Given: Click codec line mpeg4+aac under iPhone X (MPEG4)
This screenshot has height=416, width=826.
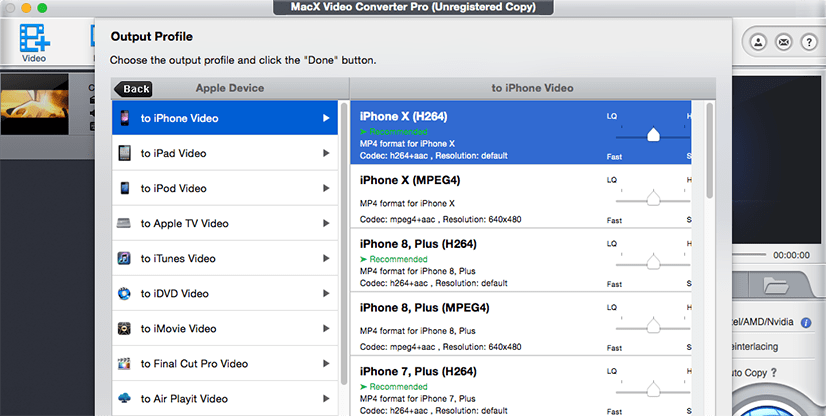Looking at the screenshot, I should 440,219.
